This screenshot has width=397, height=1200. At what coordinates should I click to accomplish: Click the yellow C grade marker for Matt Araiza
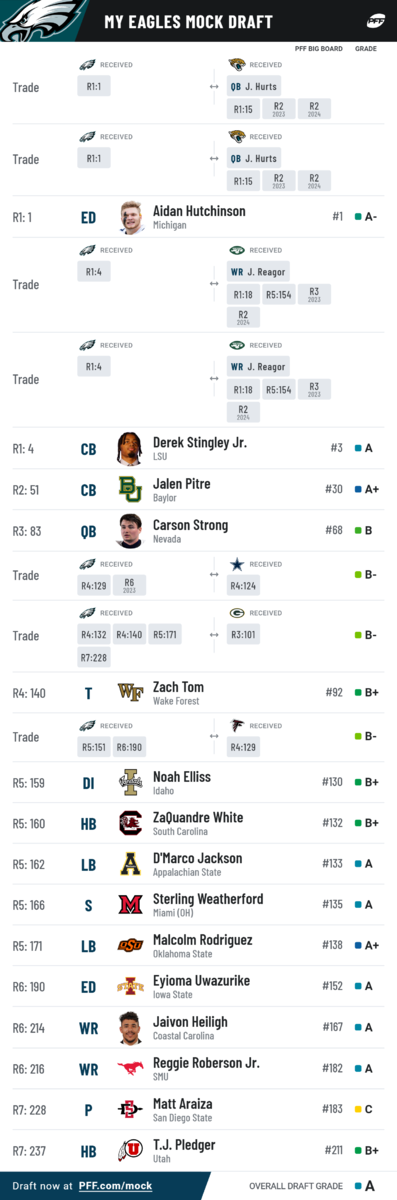(365, 1110)
